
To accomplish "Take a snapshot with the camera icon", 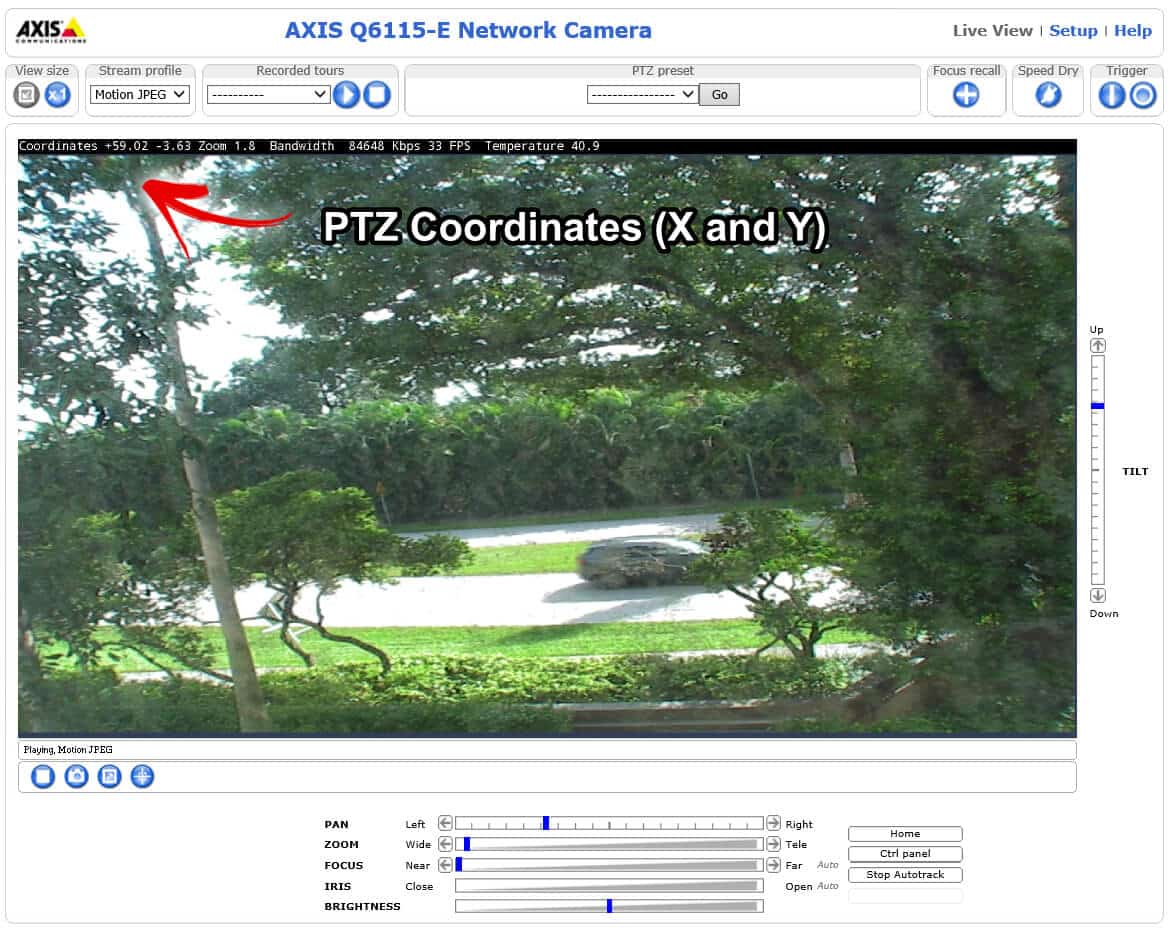I will 76,776.
